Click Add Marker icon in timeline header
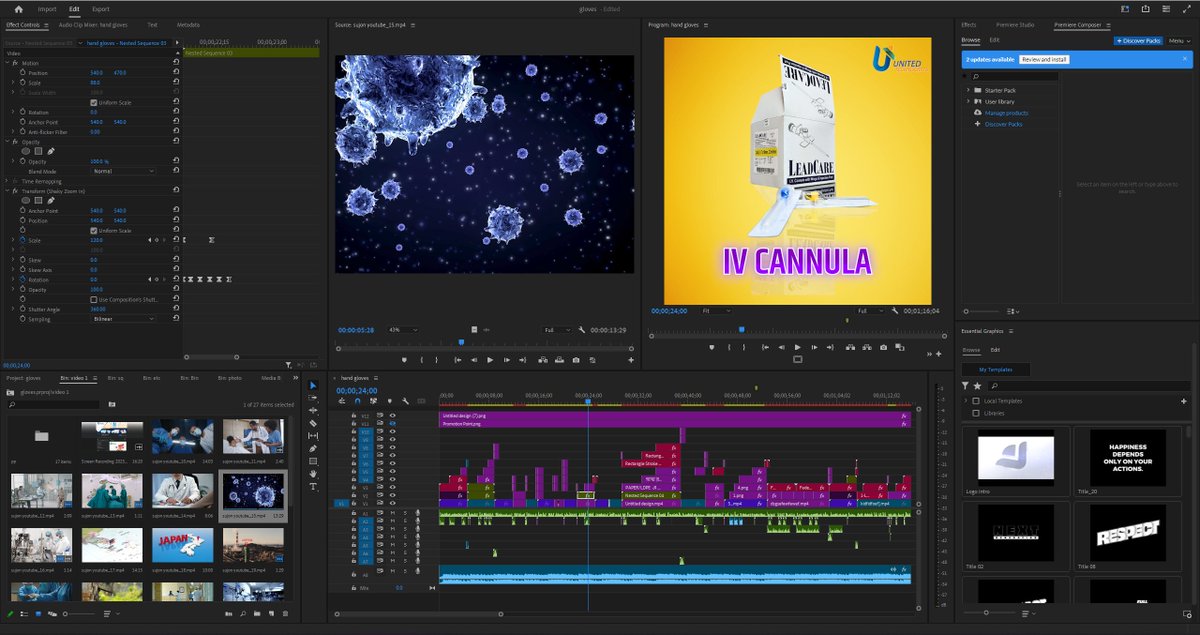The height and width of the screenshot is (635, 1200). click(389, 401)
